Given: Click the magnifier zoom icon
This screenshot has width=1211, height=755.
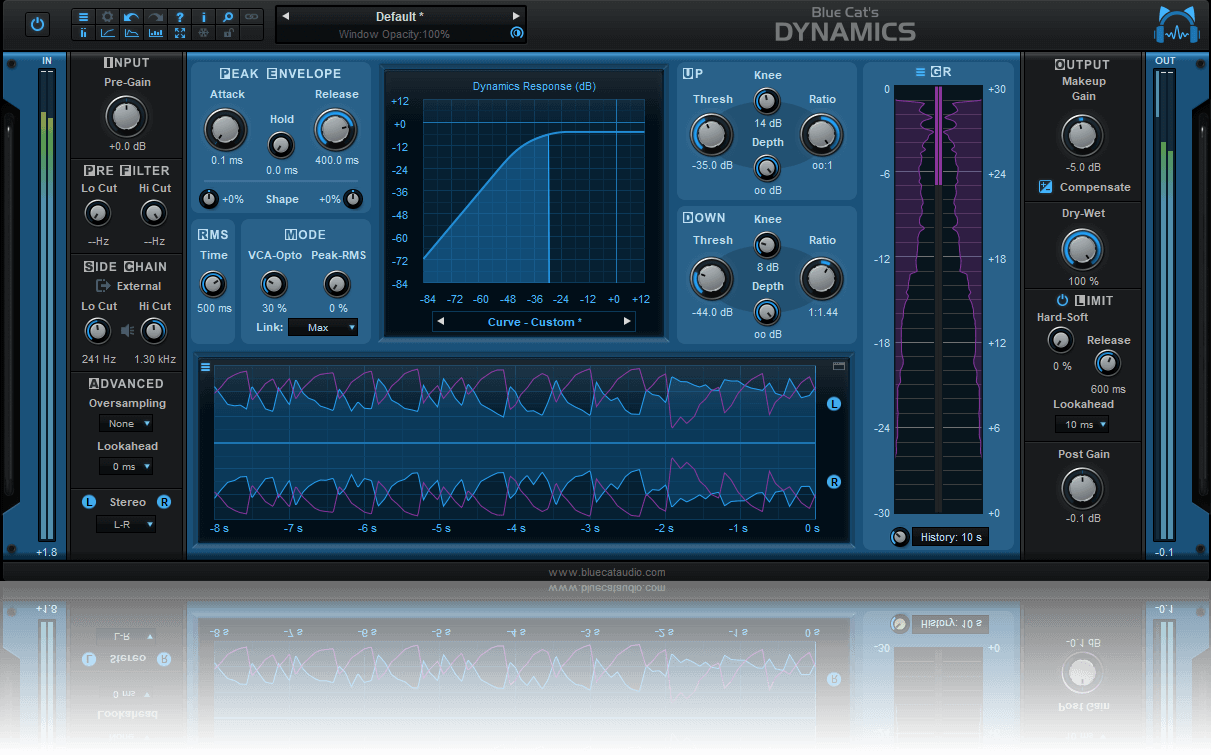Looking at the screenshot, I should [227, 16].
